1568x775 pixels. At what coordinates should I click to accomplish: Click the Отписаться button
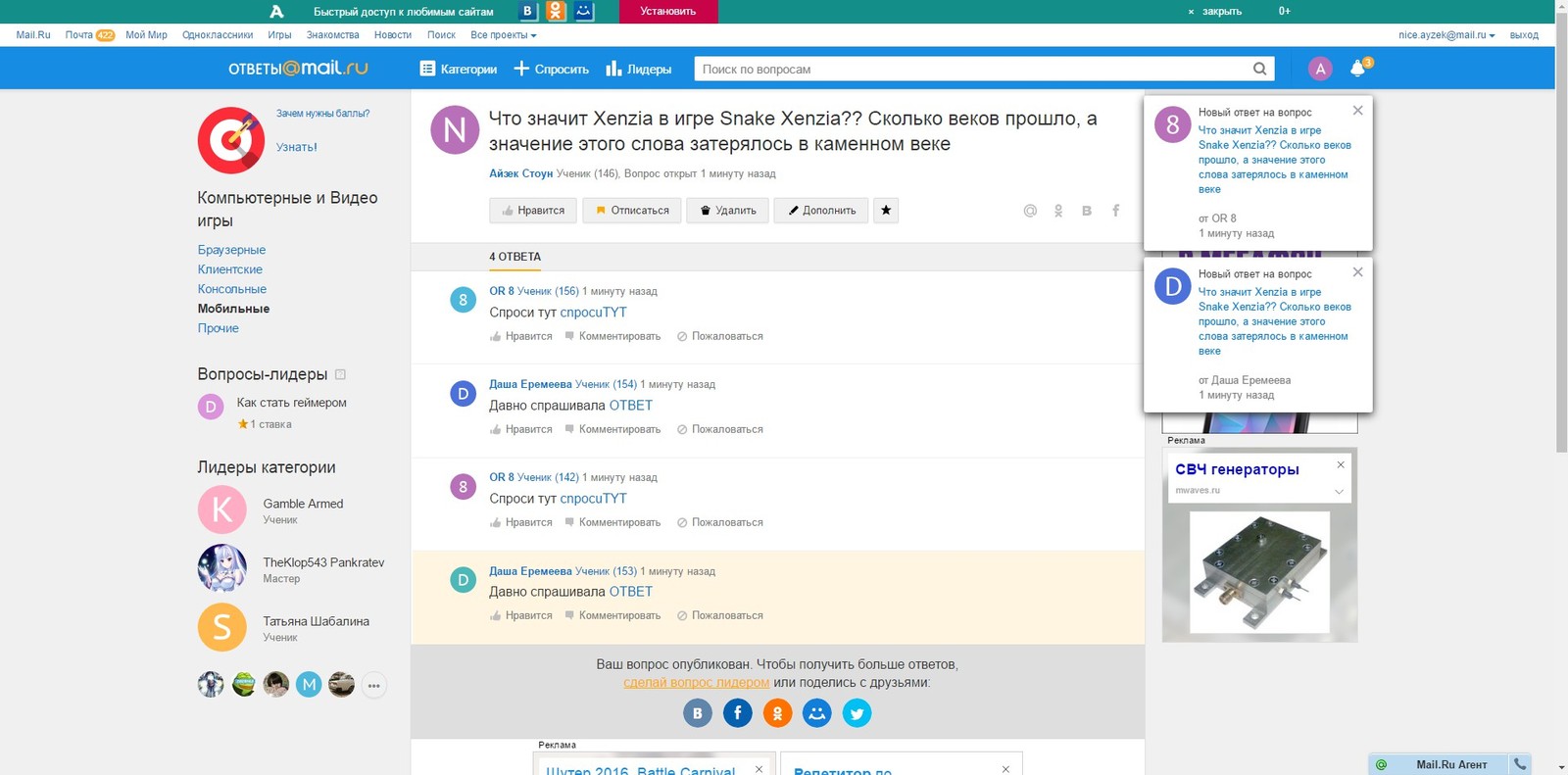tap(632, 211)
